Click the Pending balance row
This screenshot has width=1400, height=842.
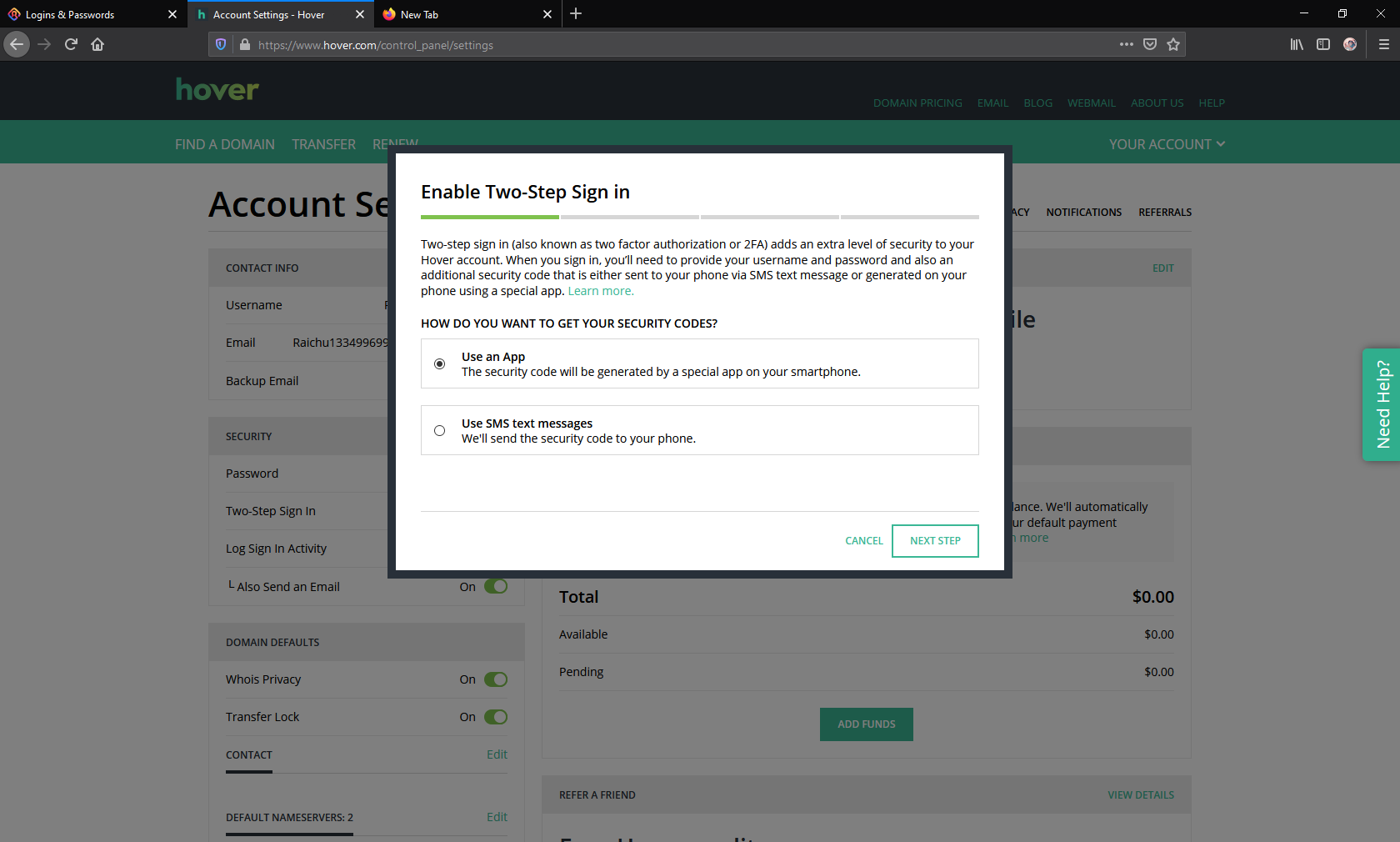[x=867, y=672]
